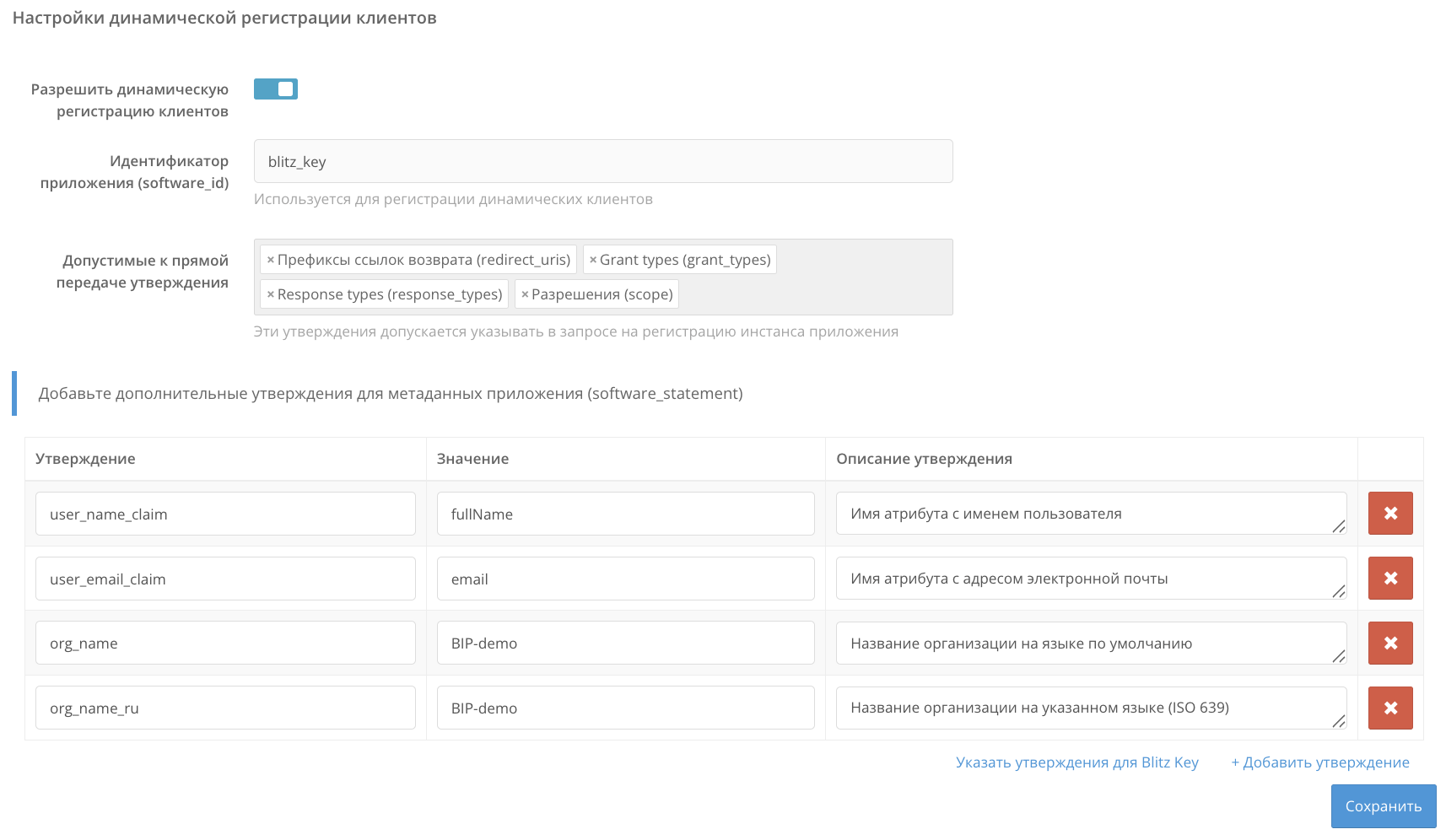Focus the software_id field with blitz_key
1446x840 pixels.
[602, 162]
